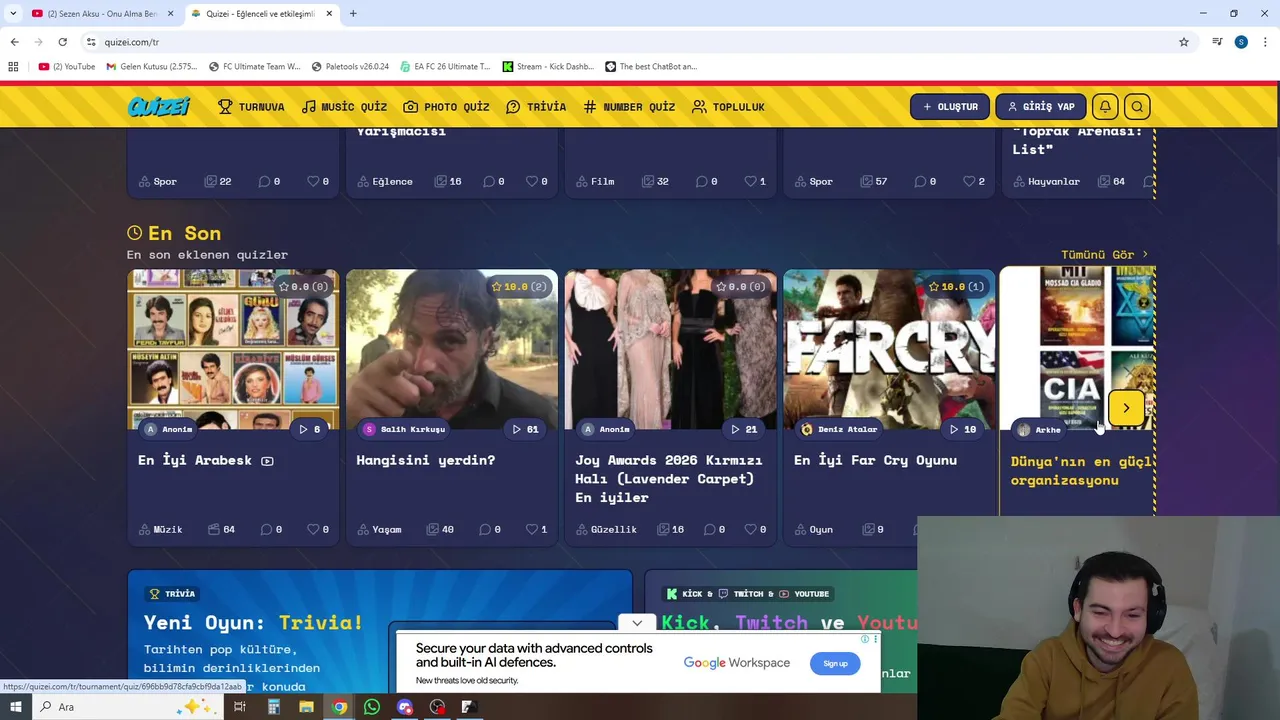This screenshot has width=1280, height=720.
Task: Open the site search magnifier icon
Action: [1137, 107]
